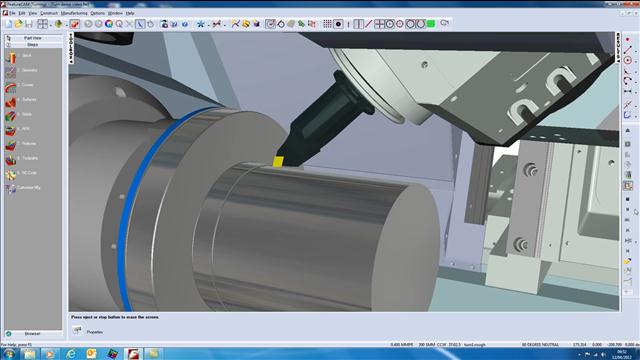Click the color wheel shading icon
Image resolution: width=640 pixels, height=360 pixels.
[x=109, y=24]
